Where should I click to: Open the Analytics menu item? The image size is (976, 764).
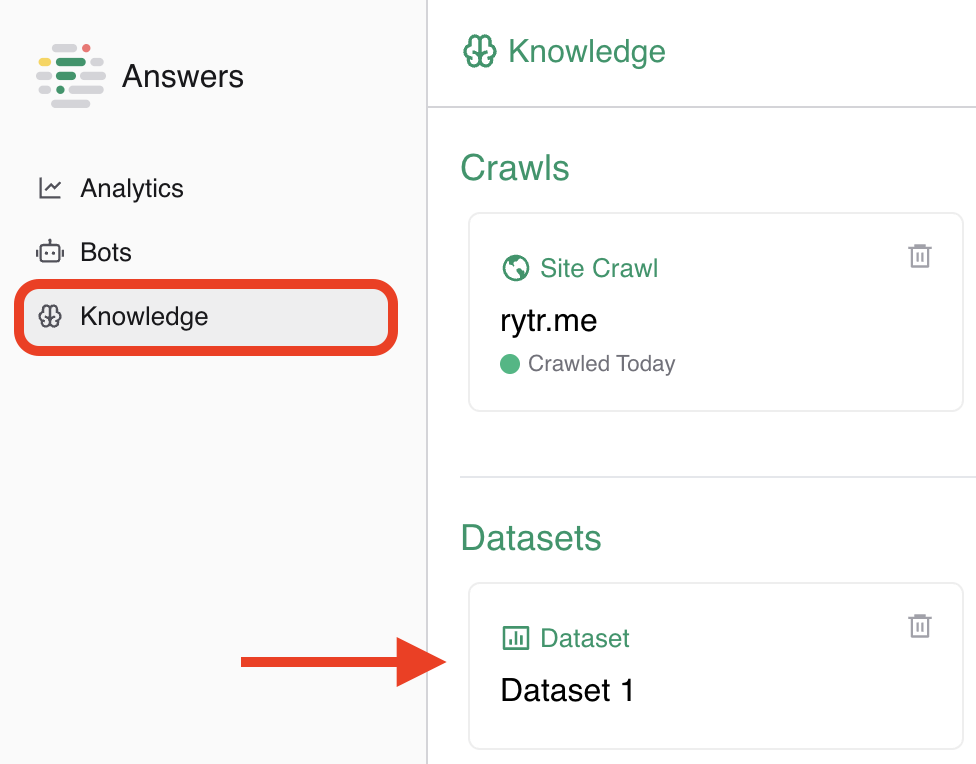(131, 188)
